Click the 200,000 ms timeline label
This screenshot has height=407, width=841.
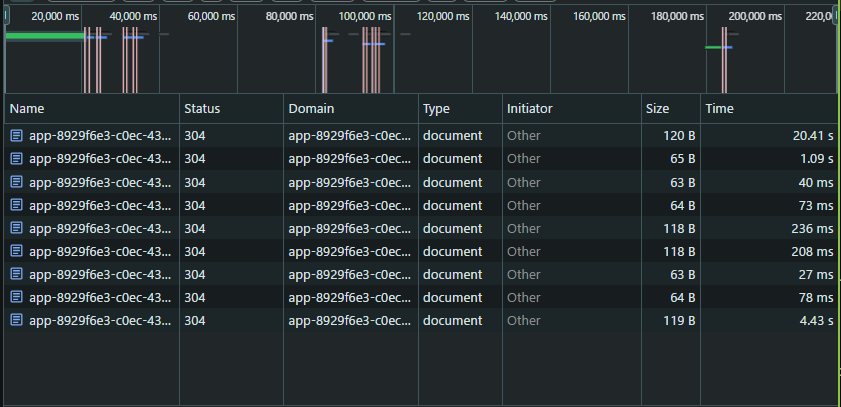pyautogui.click(x=755, y=17)
